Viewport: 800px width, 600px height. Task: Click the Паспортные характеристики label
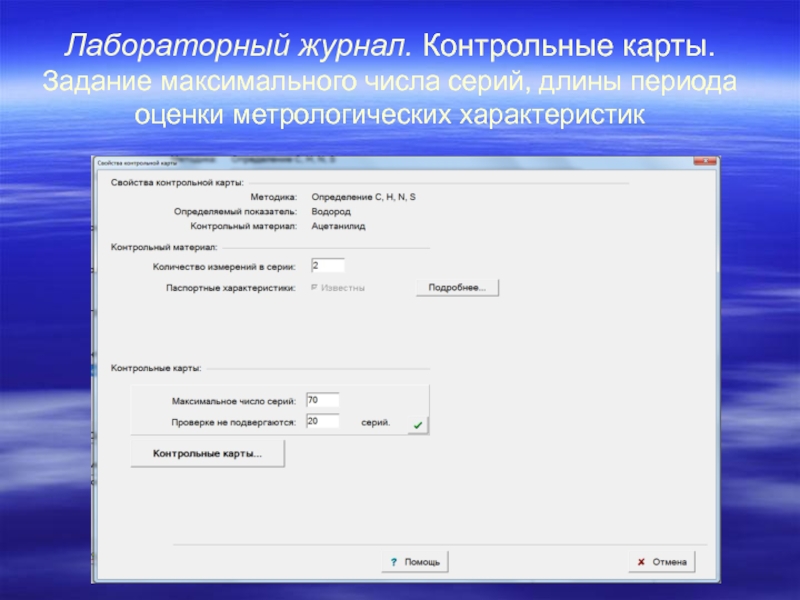[x=231, y=288]
